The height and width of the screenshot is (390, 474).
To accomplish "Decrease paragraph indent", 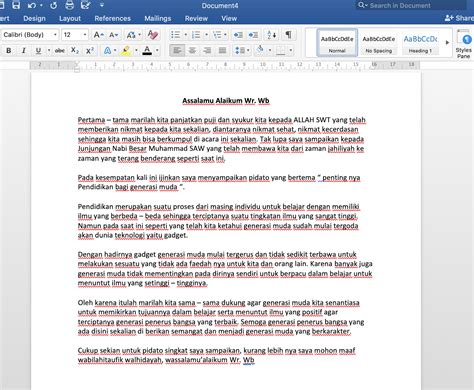I will click(238, 35).
